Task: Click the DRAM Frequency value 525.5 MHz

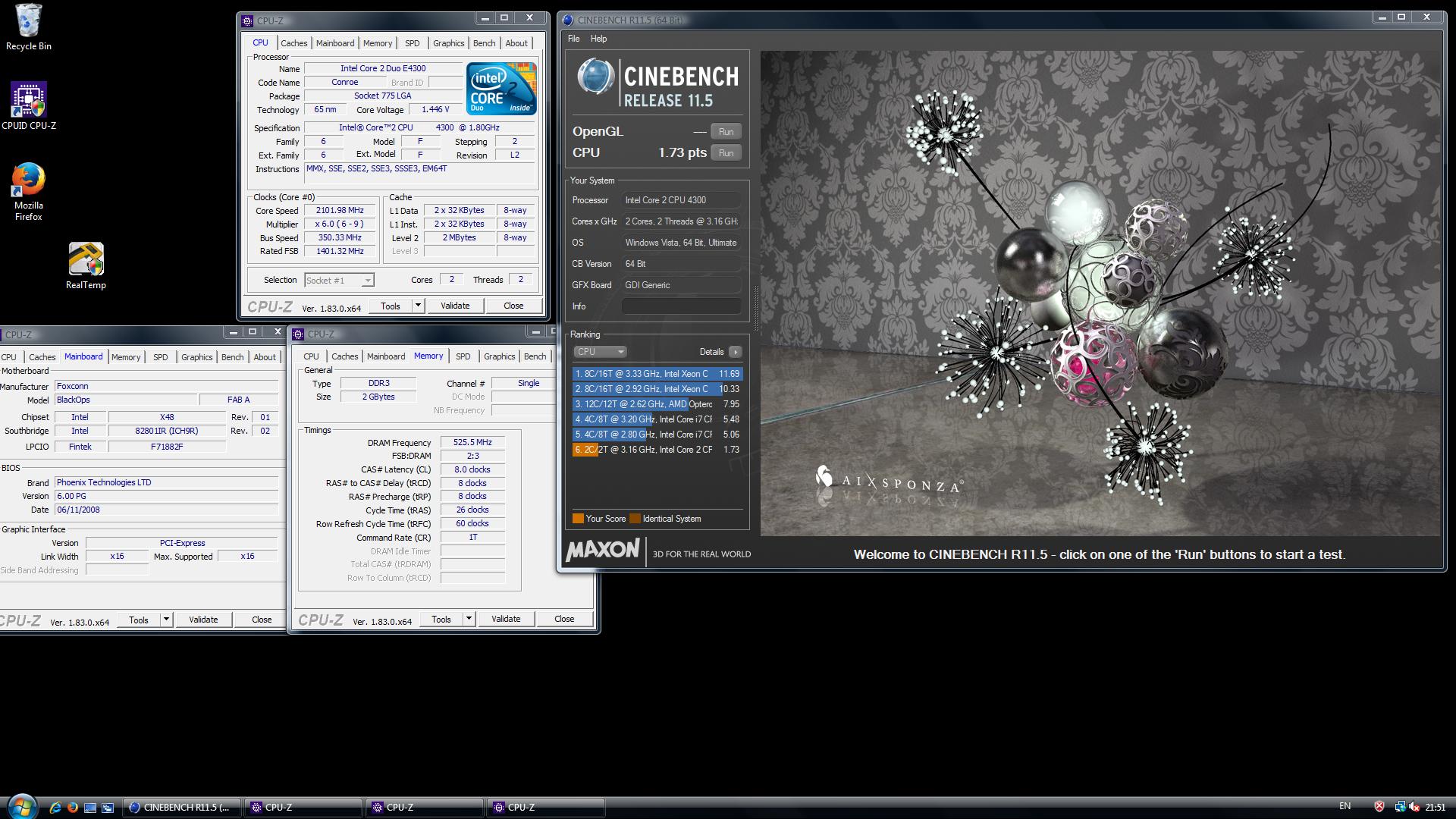Action: tap(472, 442)
